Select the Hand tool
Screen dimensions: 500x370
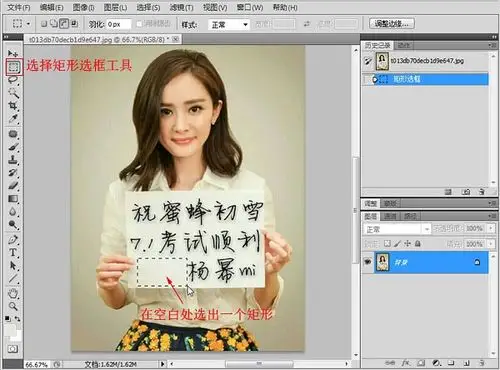click(x=13, y=294)
